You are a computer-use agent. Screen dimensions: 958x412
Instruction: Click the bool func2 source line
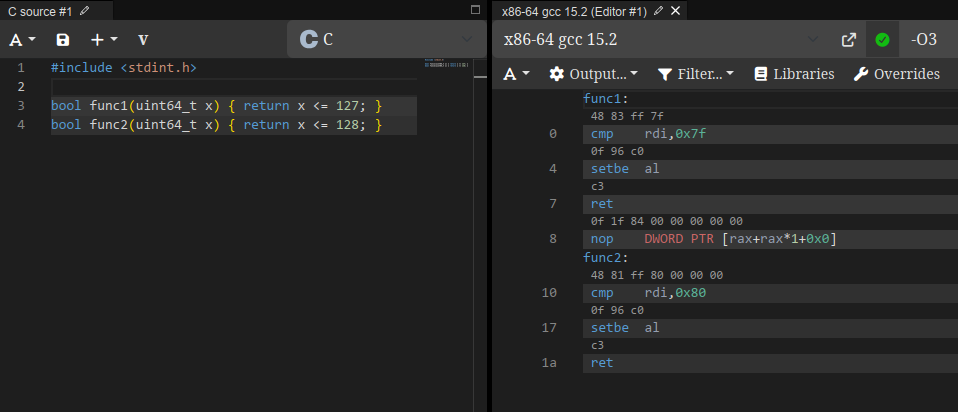pos(216,125)
